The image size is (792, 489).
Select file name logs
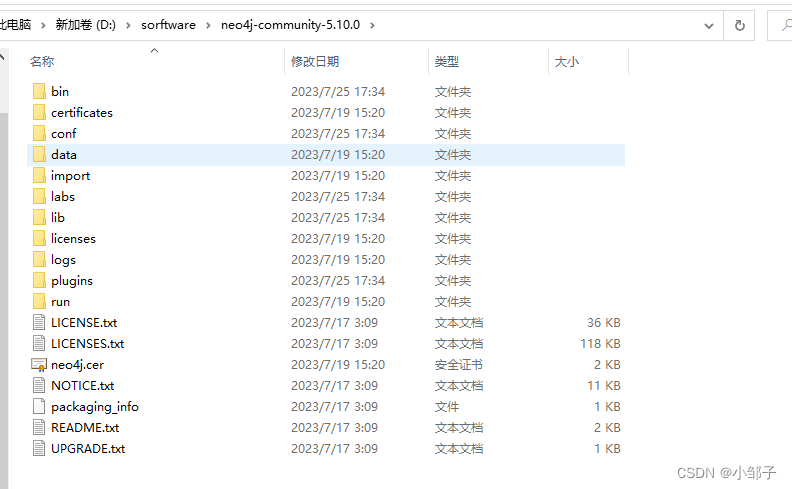click(x=63, y=260)
